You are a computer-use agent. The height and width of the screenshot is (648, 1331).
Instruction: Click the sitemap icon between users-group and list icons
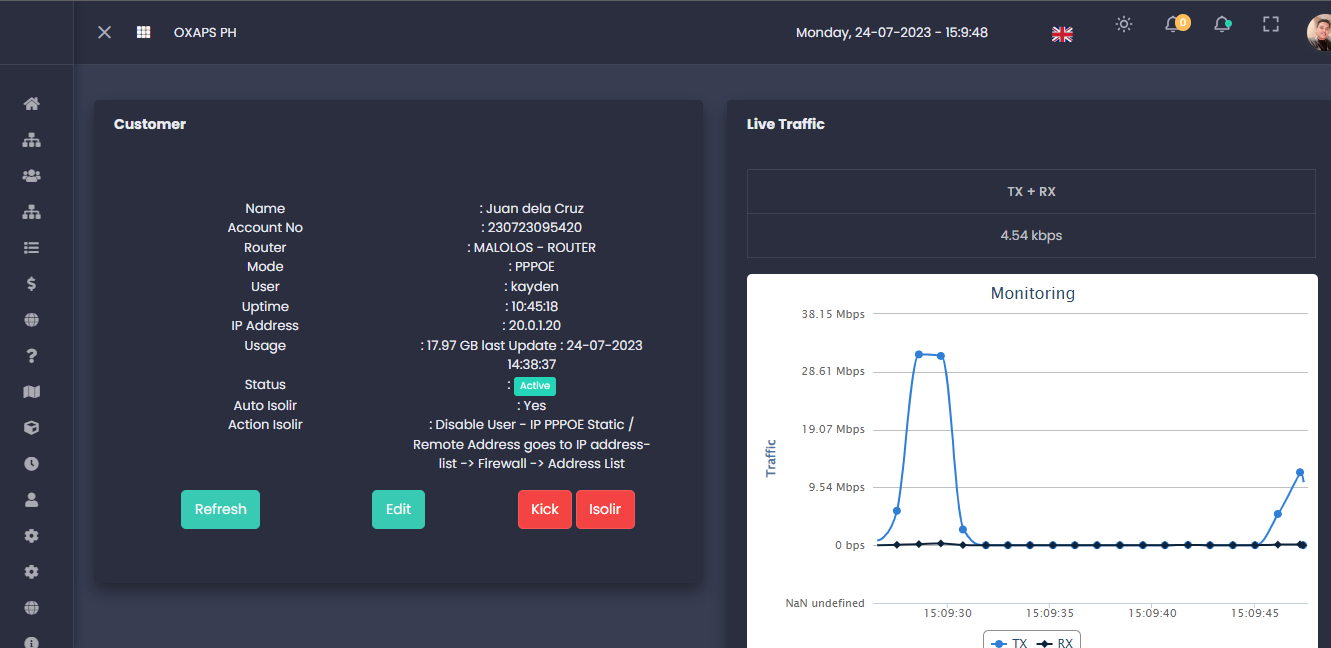pyautogui.click(x=31, y=212)
